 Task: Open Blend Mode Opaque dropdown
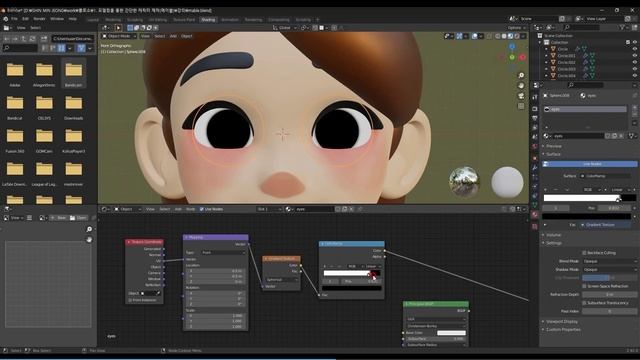610,261
